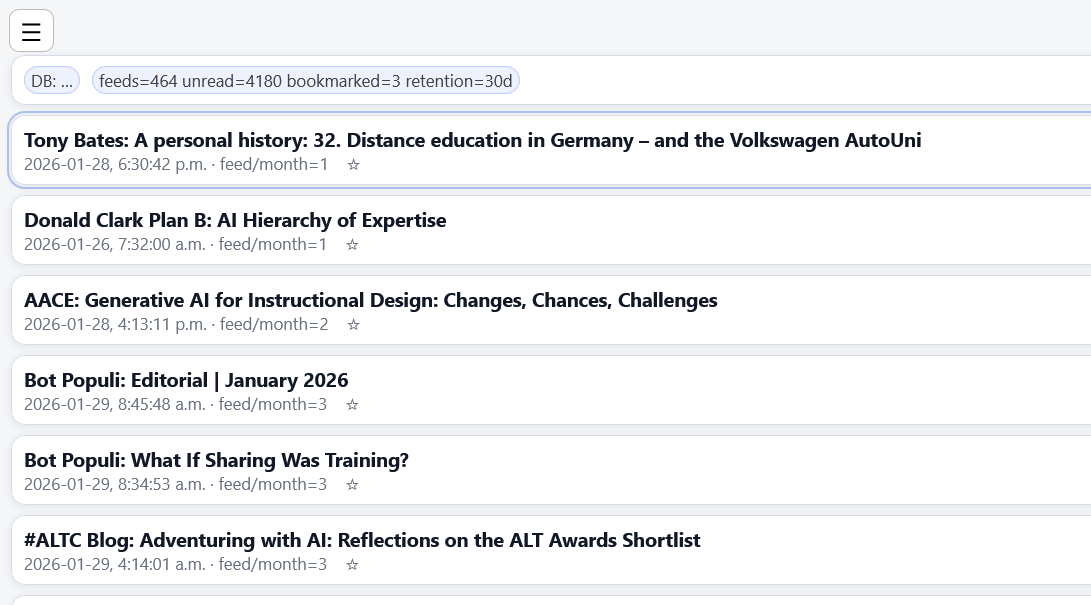Click the feeds and unread stats pill
Screen dimensions: 1091x605
306,81
